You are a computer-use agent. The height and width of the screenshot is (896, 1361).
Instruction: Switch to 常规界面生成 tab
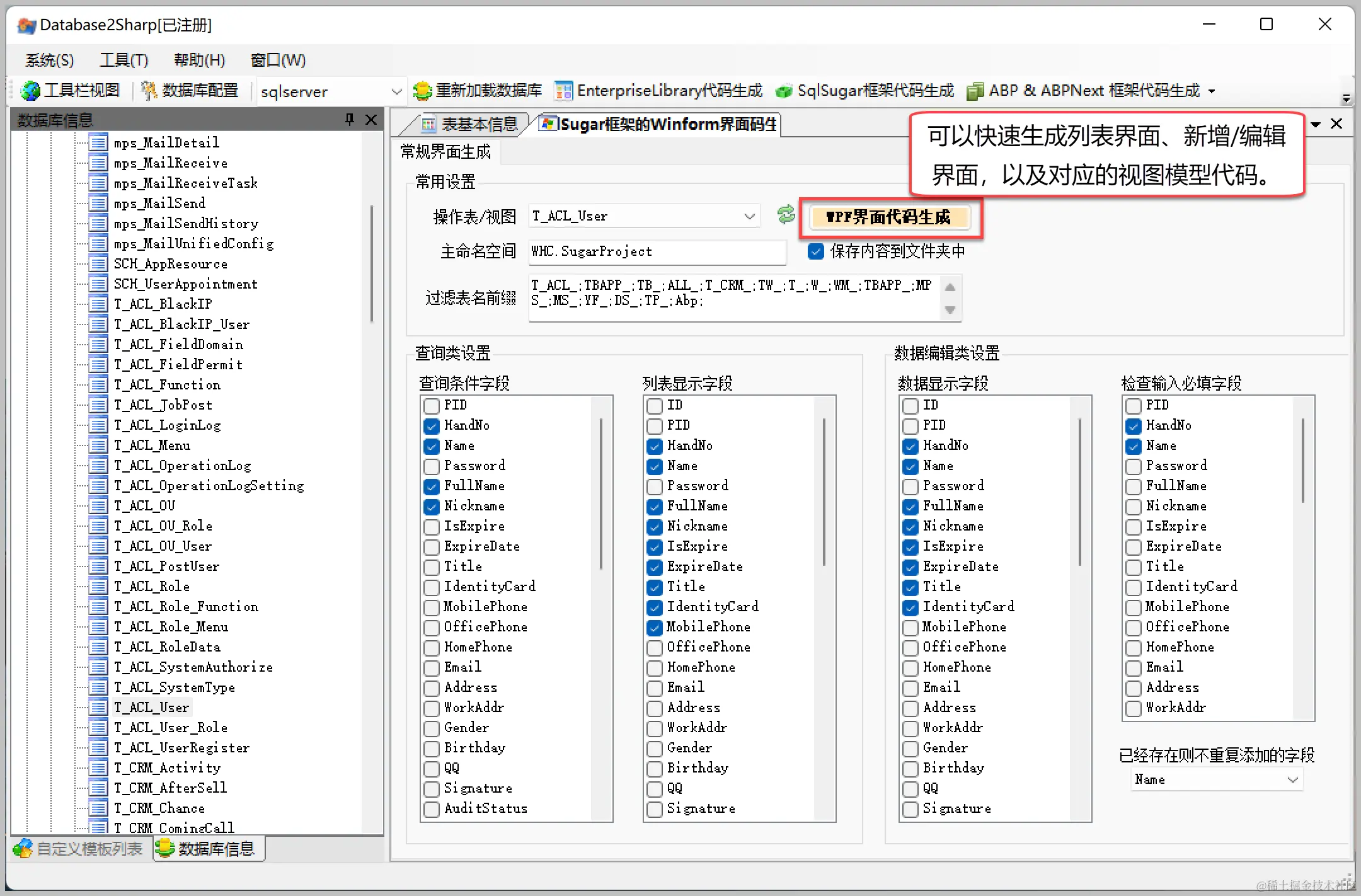445,152
